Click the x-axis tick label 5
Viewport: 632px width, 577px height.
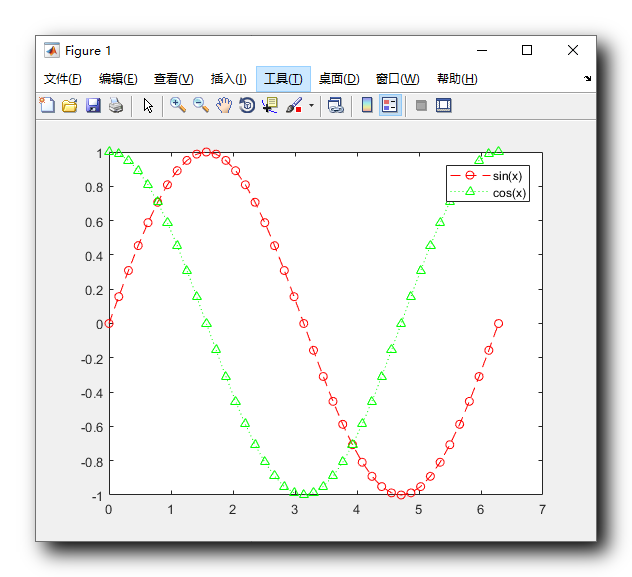point(419,510)
